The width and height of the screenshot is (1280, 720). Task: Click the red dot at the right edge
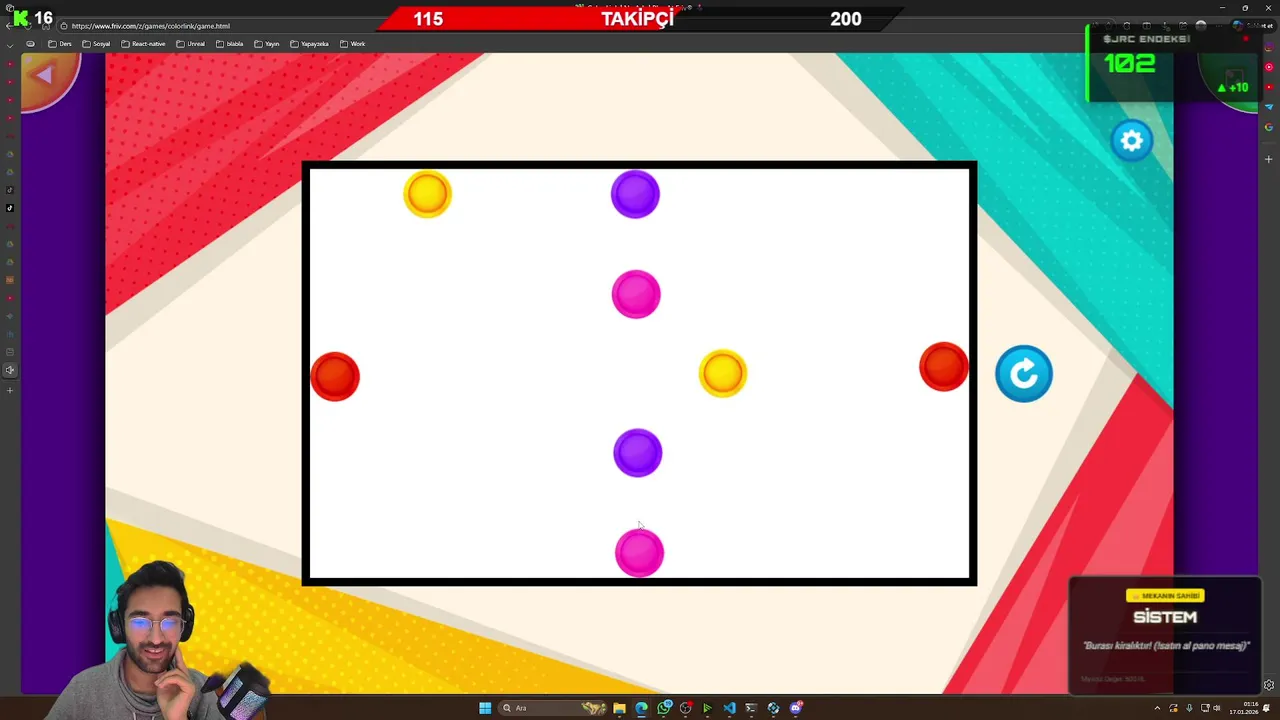[x=943, y=367]
